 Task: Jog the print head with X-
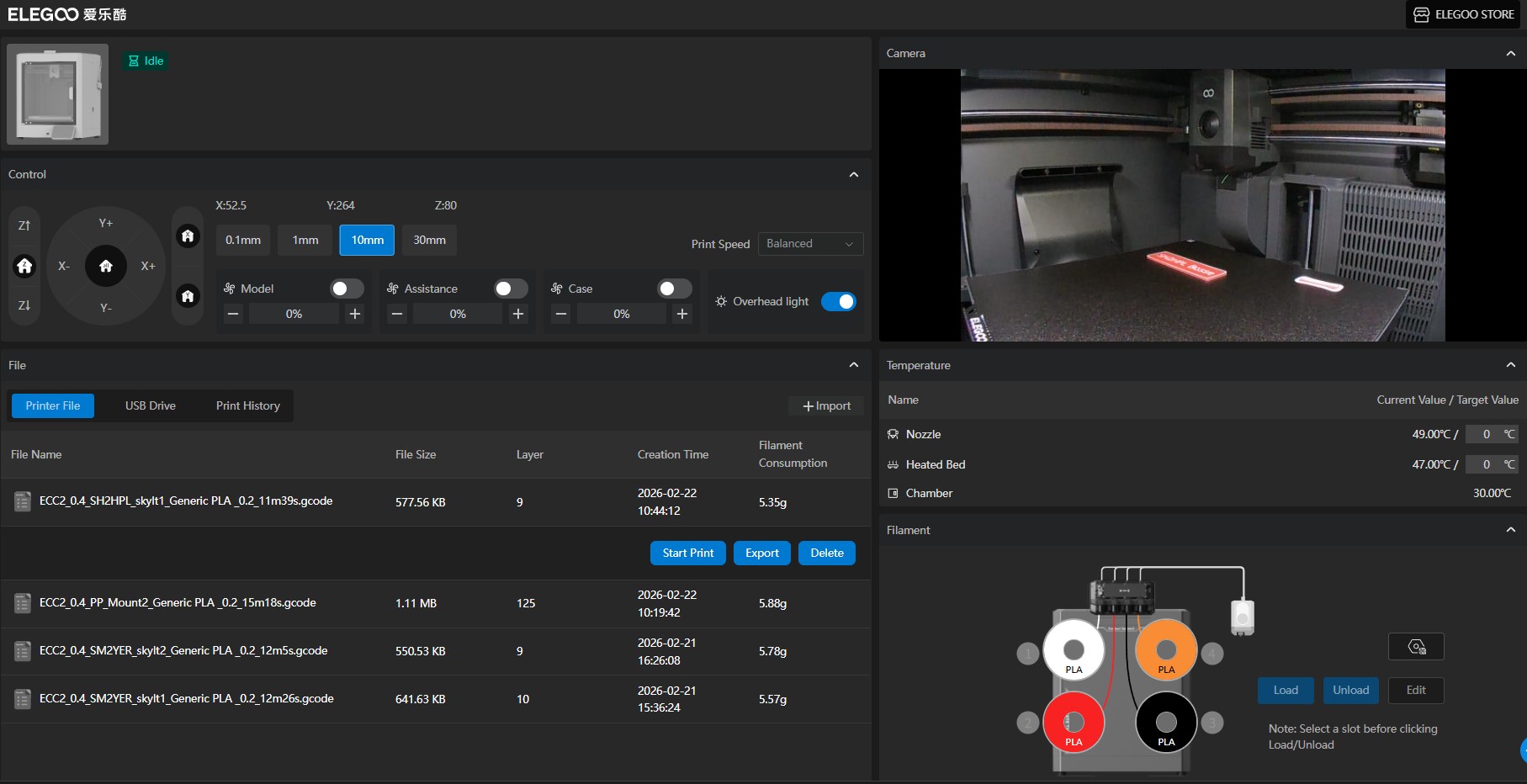64,266
